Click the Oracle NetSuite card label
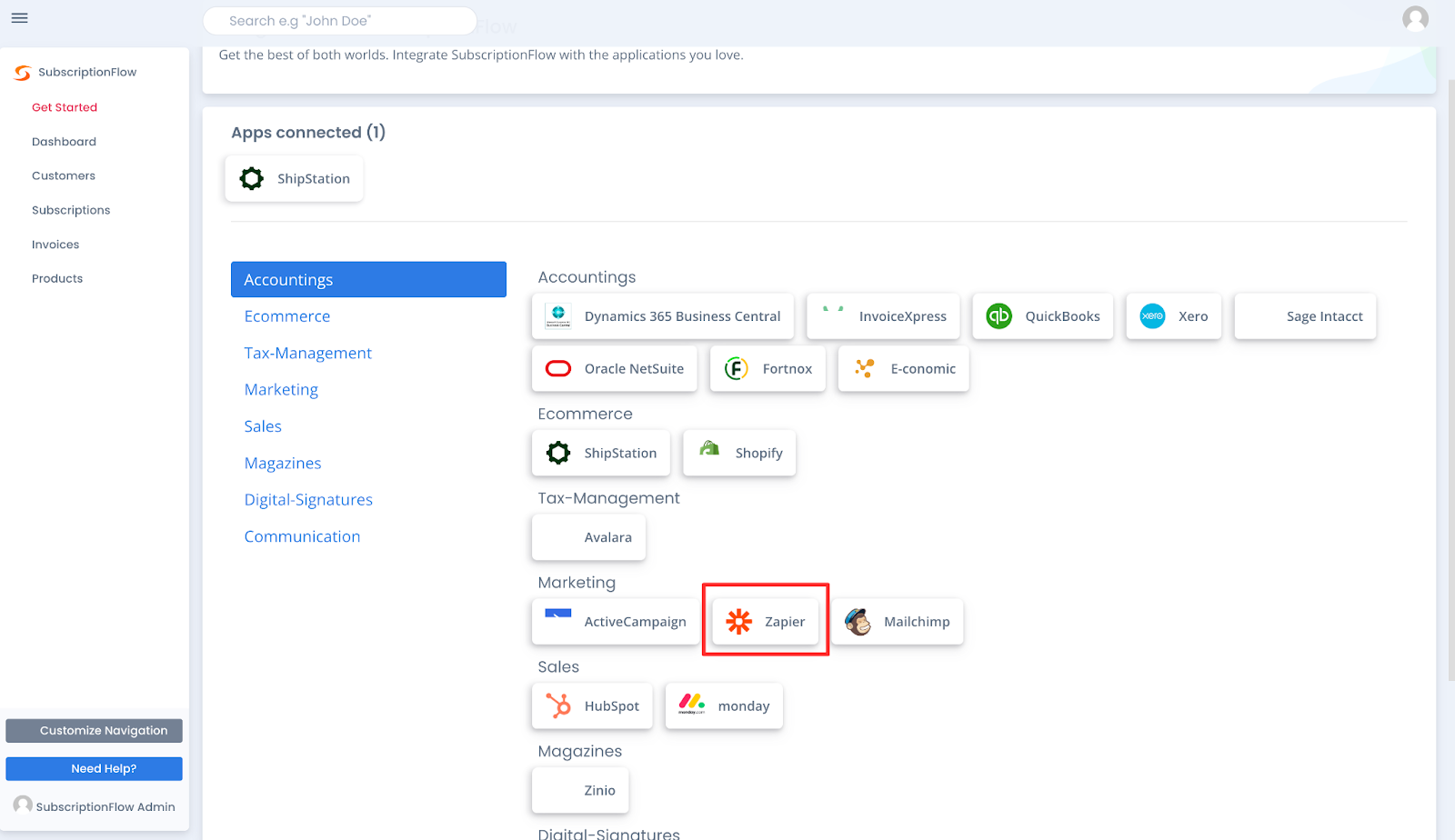1455x840 pixels. click(634, 368)
